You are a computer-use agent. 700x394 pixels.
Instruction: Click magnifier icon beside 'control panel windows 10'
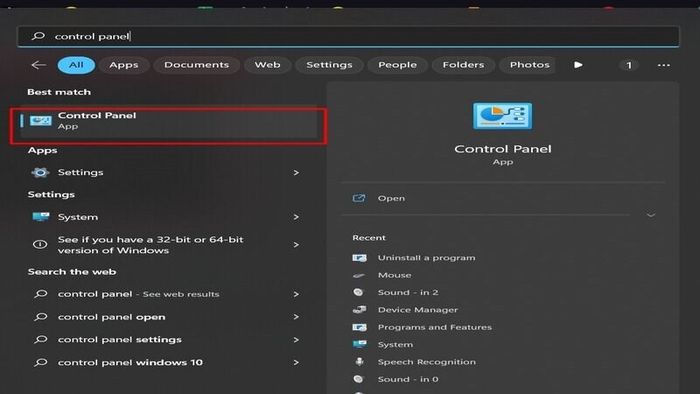pos(41,362)
